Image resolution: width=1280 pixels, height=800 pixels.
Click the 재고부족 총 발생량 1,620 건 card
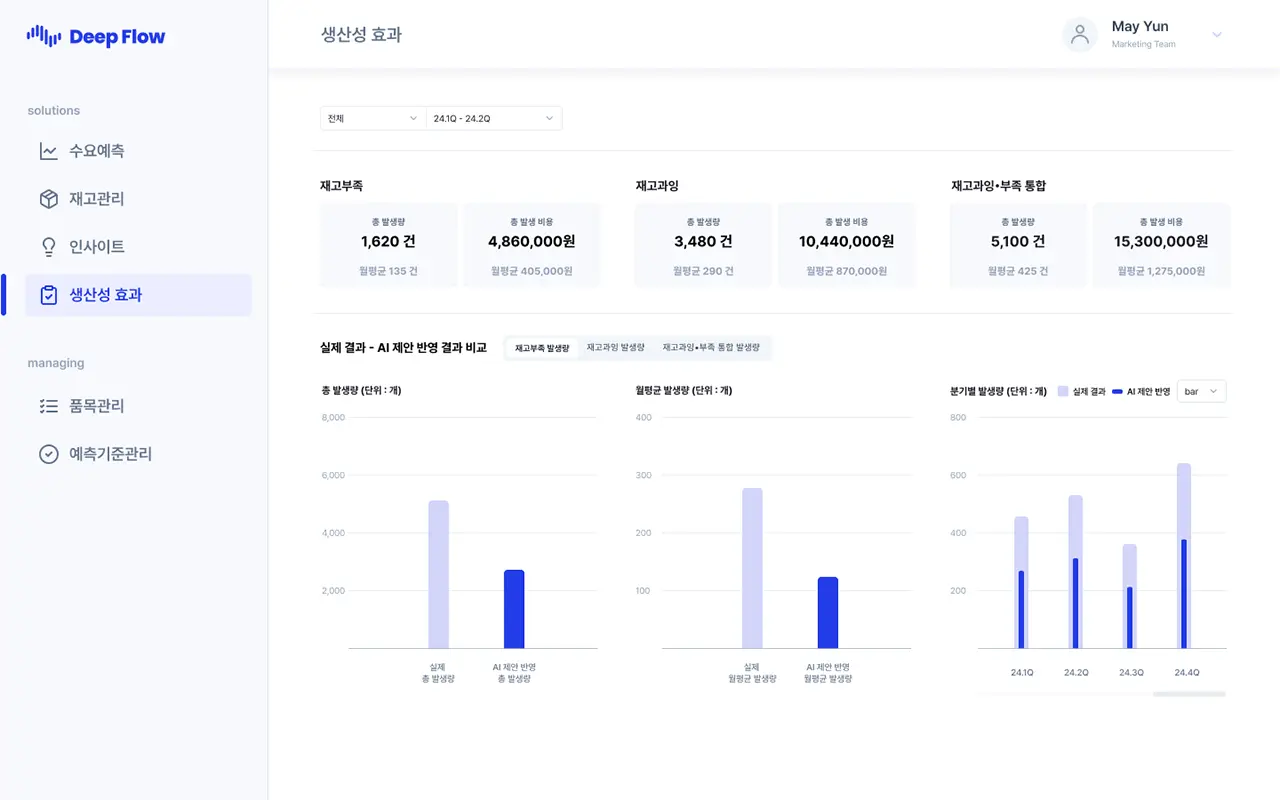pyautogui.click(x=389, y=245)
